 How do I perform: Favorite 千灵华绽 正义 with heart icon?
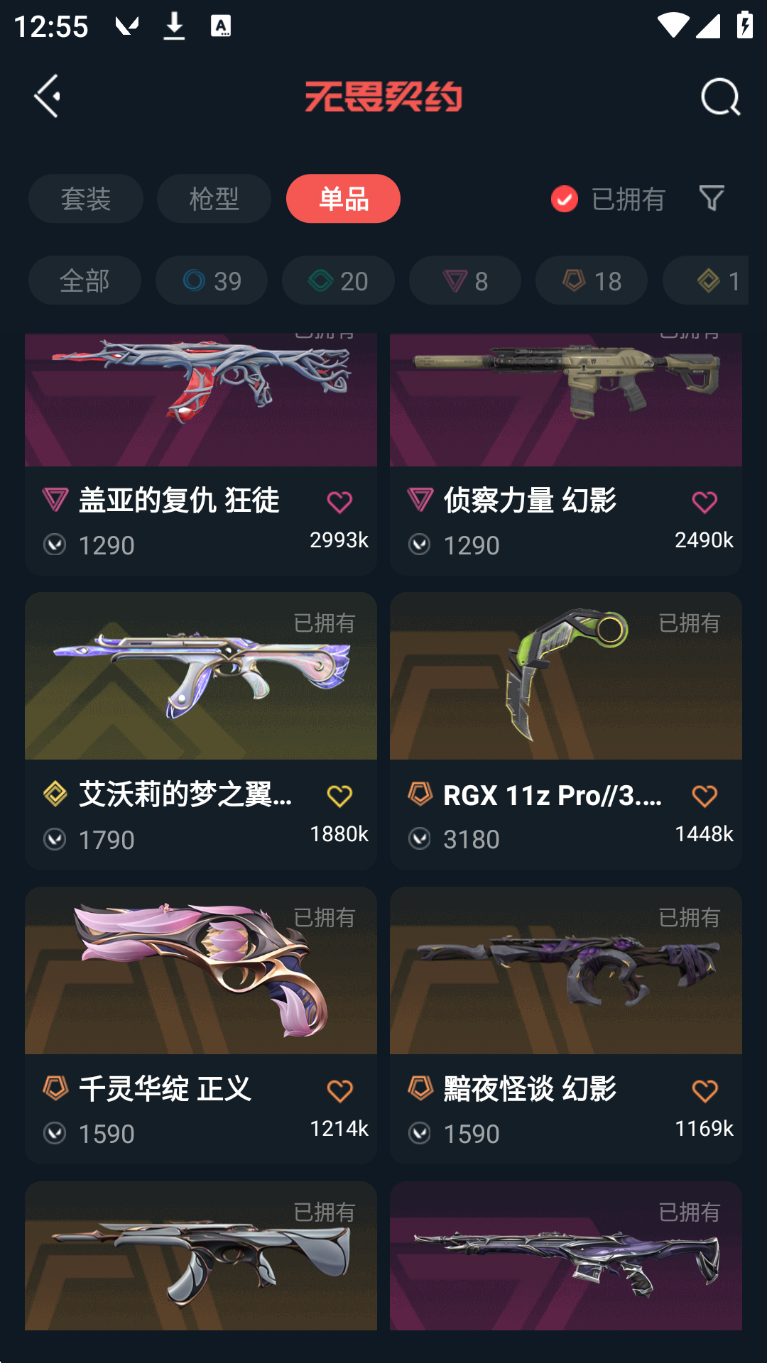click(340, 1090)
